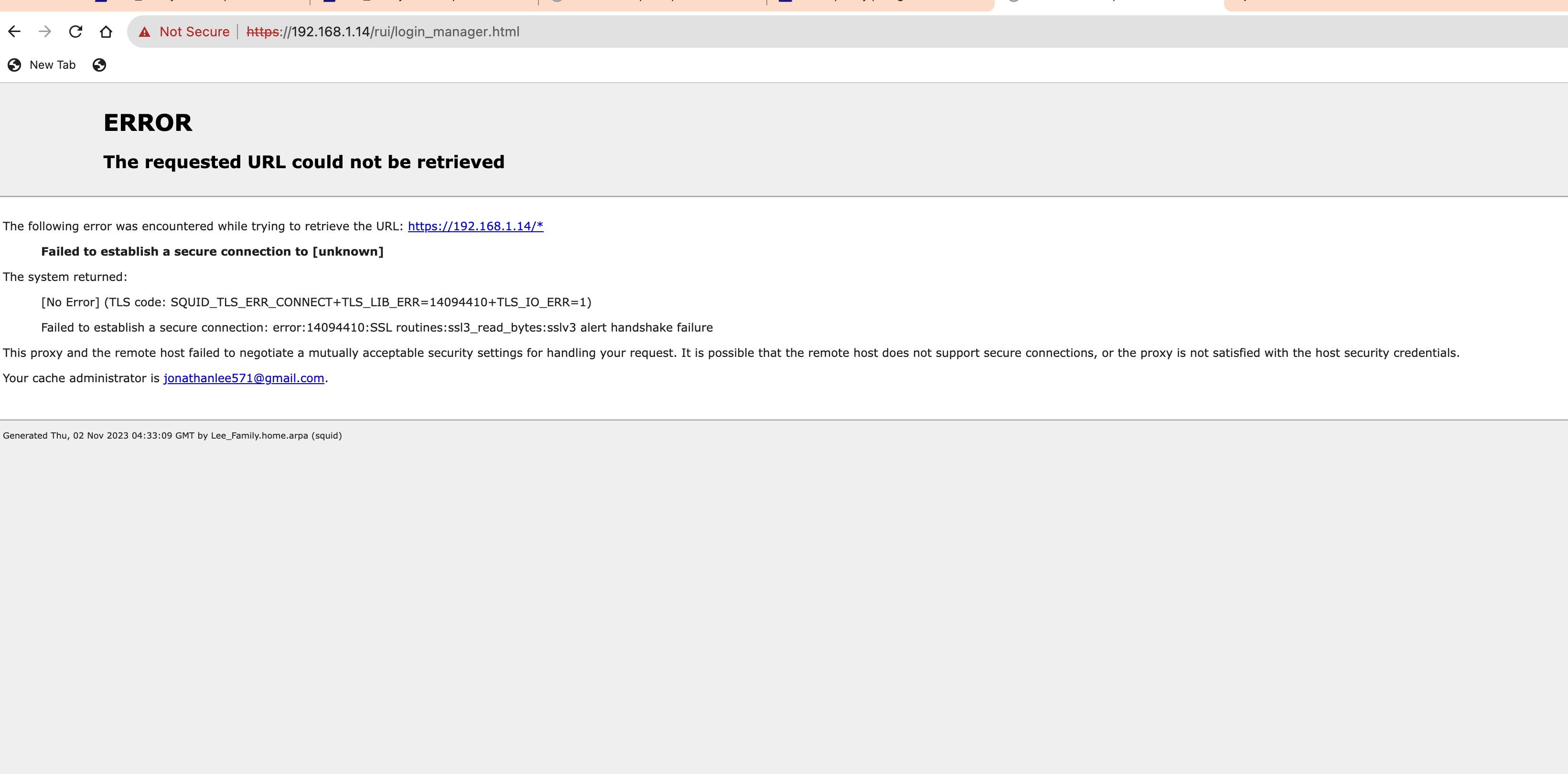
Task: Click the jonathanlee571@gmail.com email link
Action: 244,378
